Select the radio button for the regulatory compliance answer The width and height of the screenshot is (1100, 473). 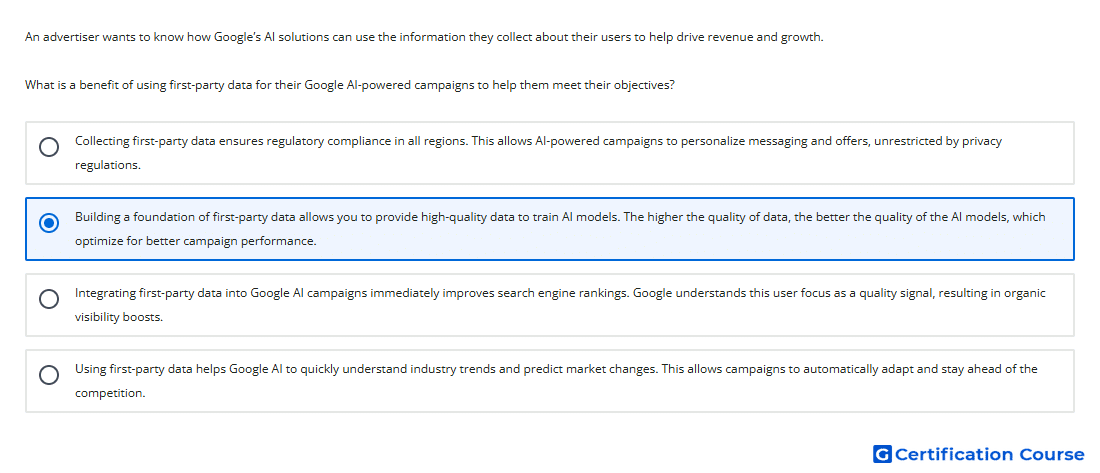[49, 147]
